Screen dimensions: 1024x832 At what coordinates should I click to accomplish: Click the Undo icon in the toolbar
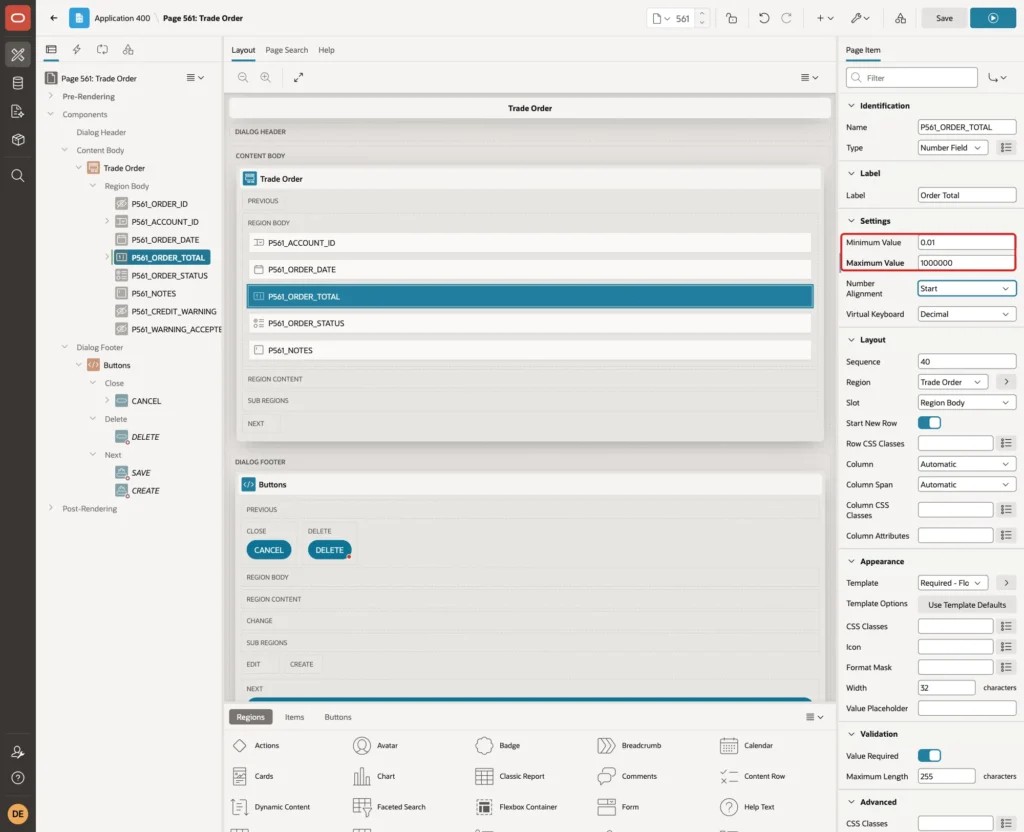tap(763, 18)
